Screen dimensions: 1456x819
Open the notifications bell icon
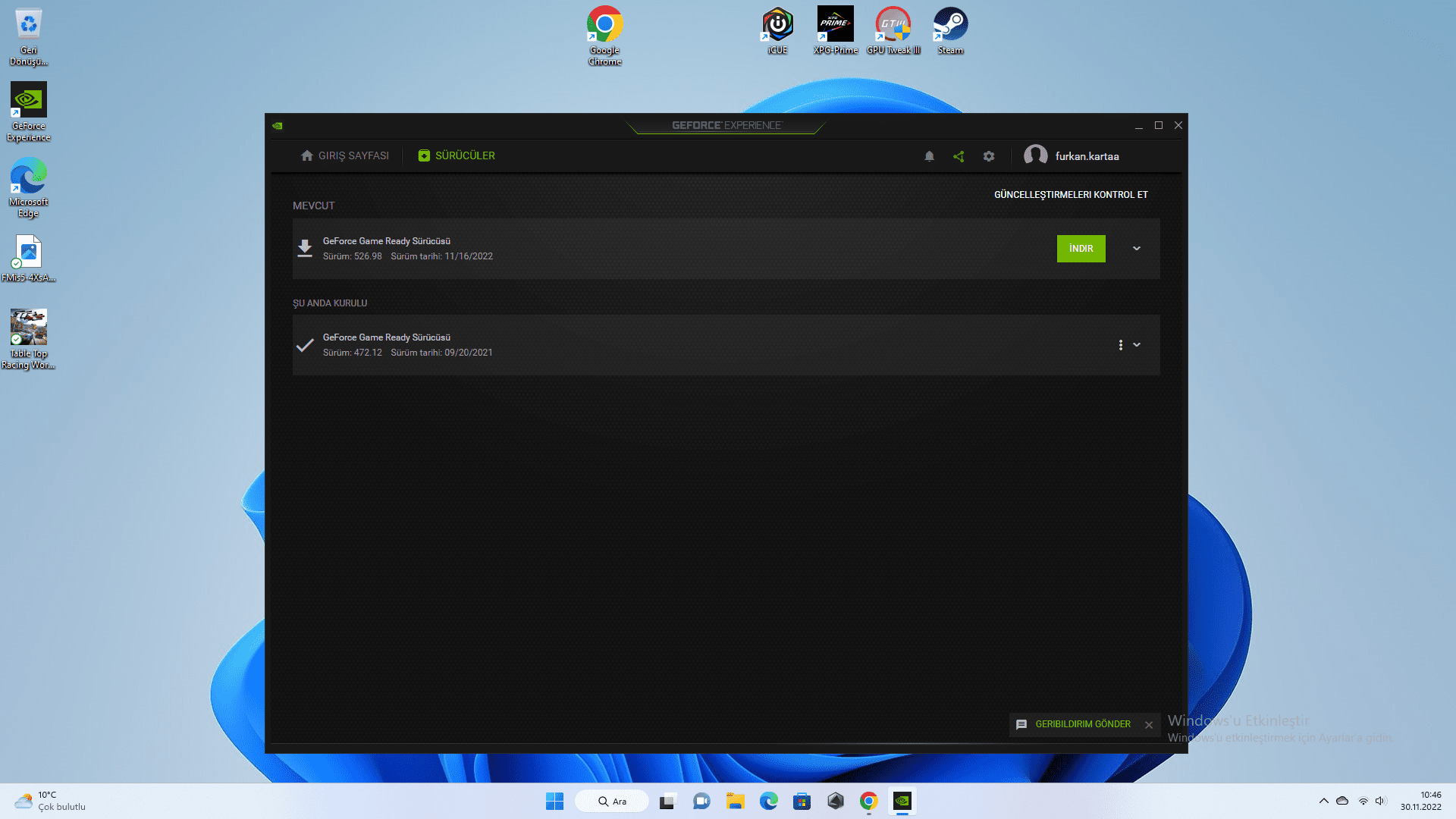929,156
